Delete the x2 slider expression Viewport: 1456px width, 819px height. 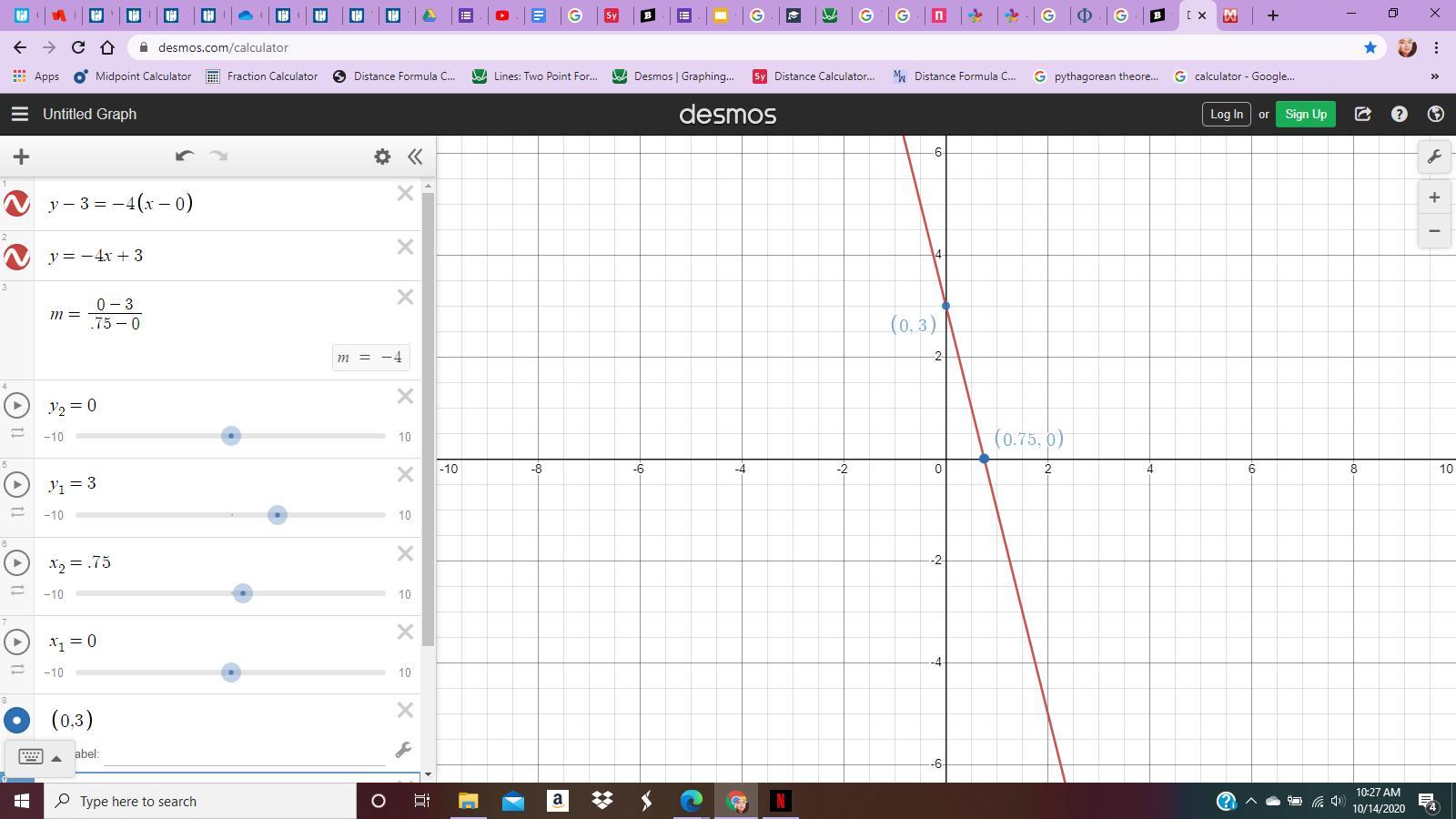click(x=405, y=553)
